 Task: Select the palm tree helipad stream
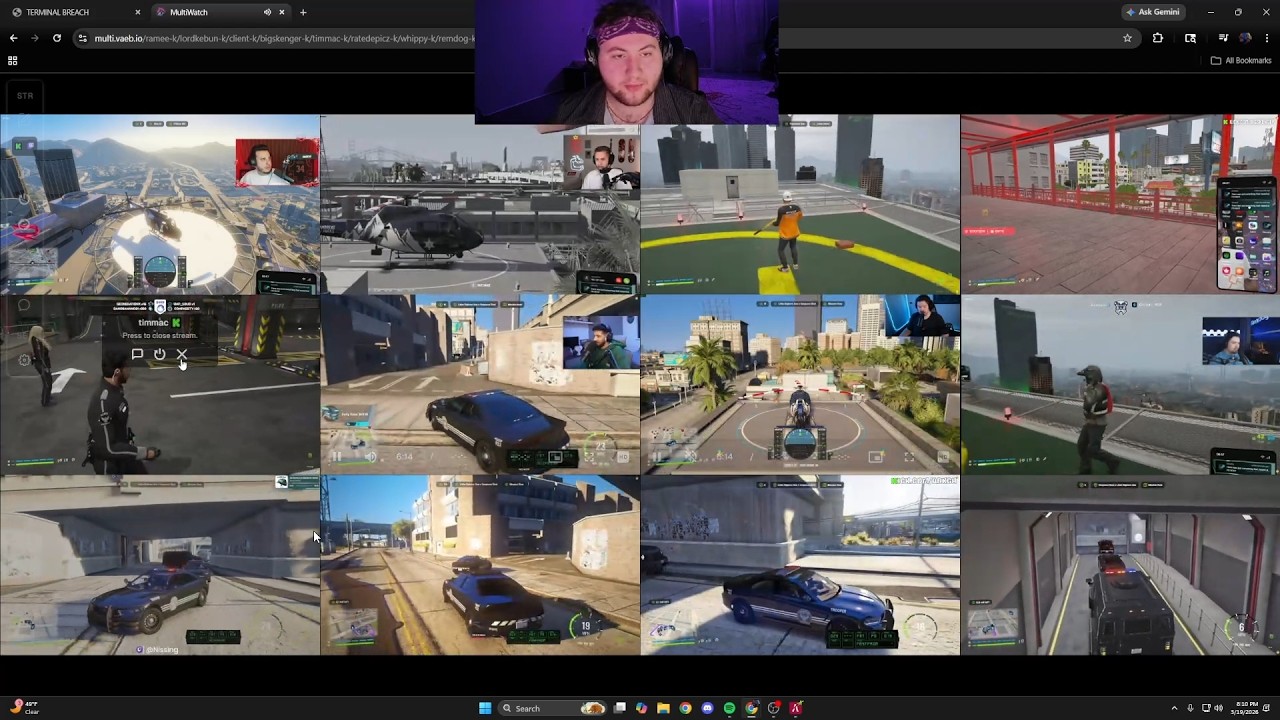pos(800,384)
